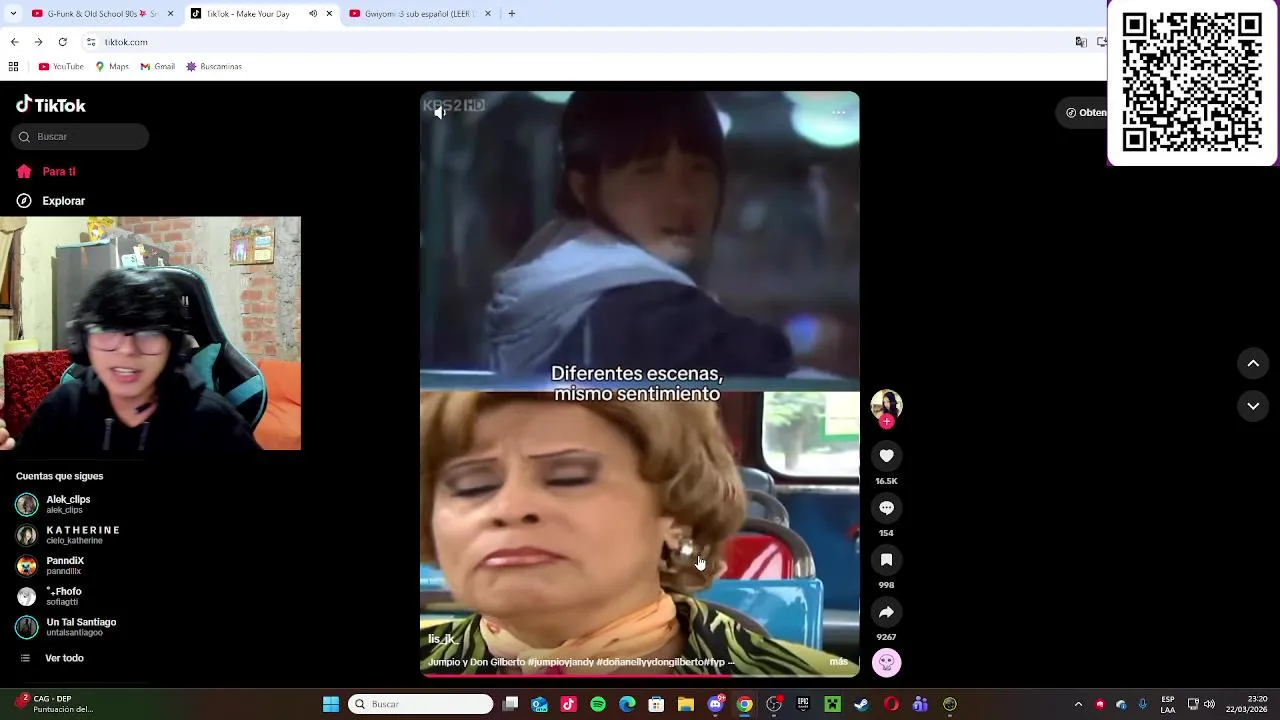Like the video with heart icon

(886, 456)
